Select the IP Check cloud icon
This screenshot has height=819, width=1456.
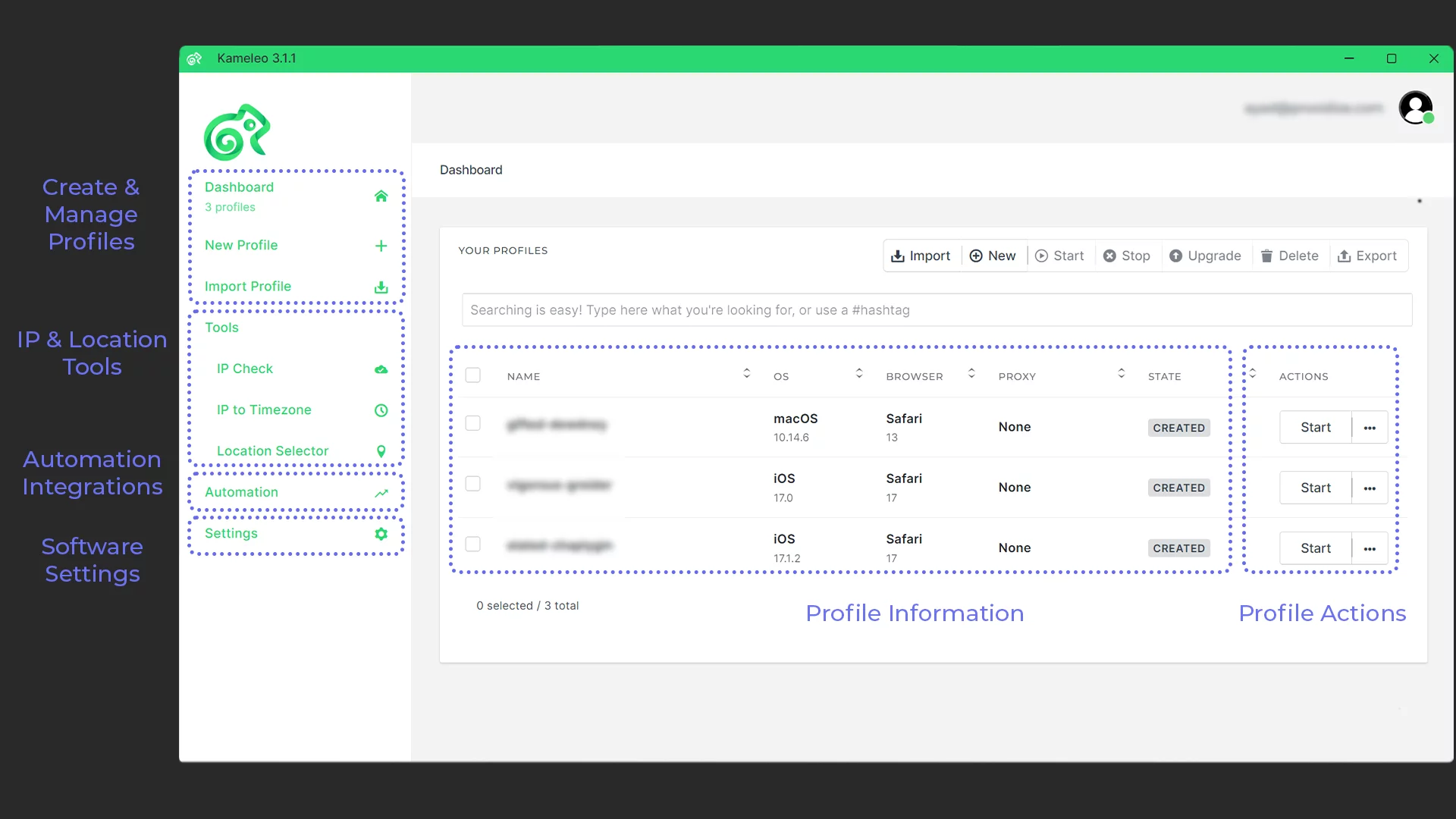click(x=381, y=369)
